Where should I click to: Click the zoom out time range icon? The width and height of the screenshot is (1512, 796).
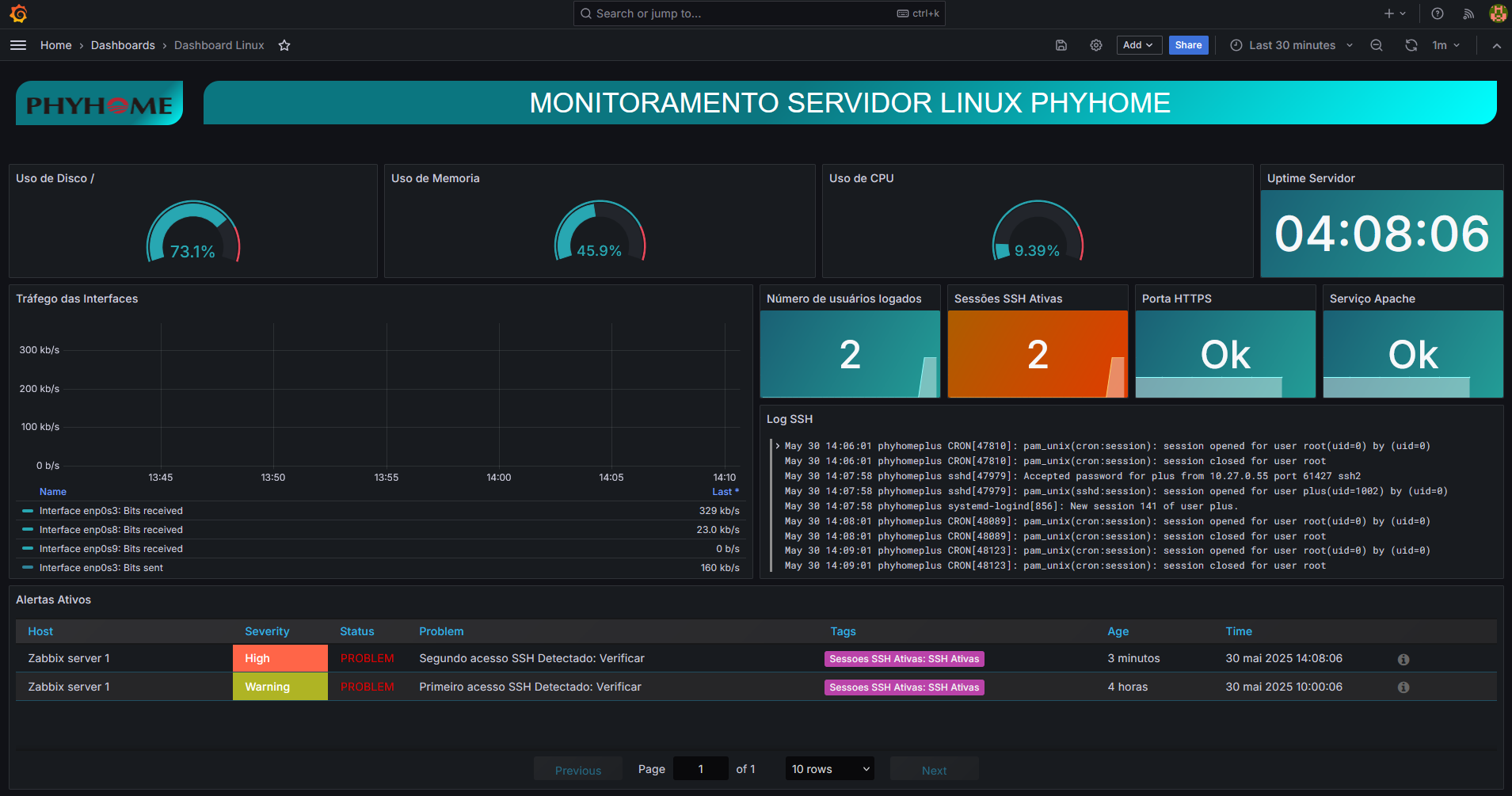(x=1377, y=45)
